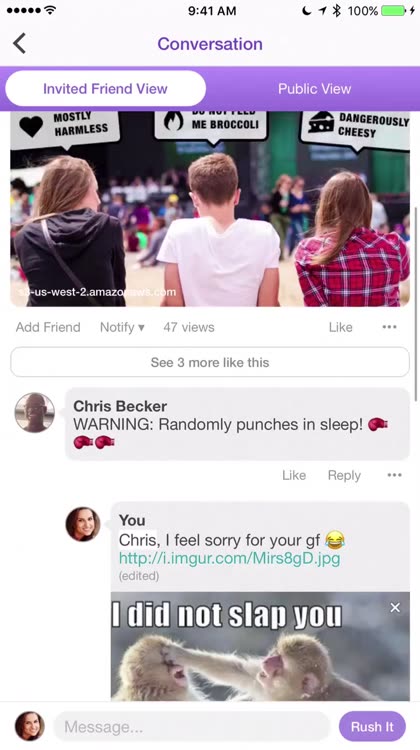
Task: Open the post's three-dot options menu
Action: click(389, 327)
